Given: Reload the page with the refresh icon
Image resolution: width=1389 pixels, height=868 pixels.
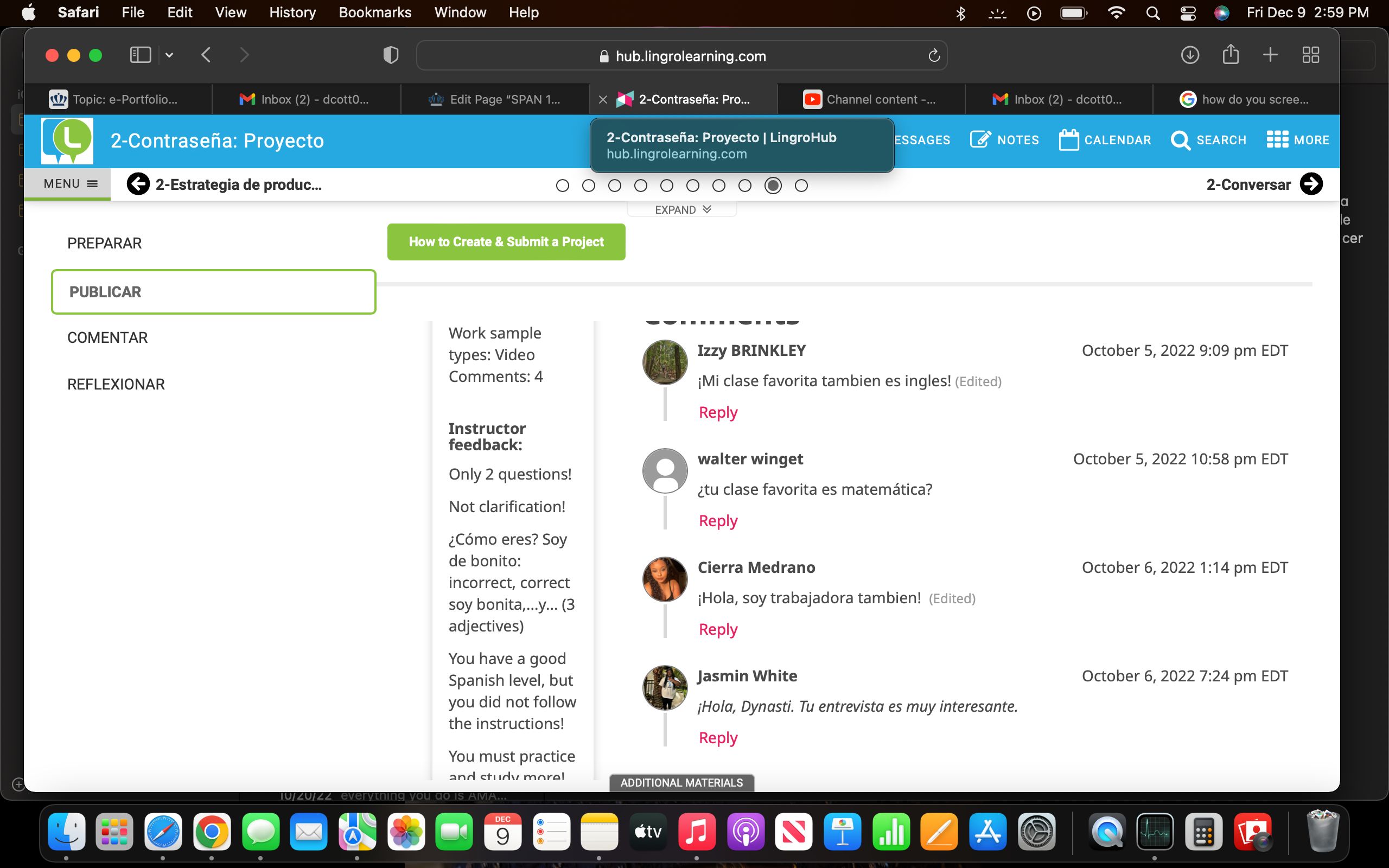Looking at the screenshot, I should 934,56.
